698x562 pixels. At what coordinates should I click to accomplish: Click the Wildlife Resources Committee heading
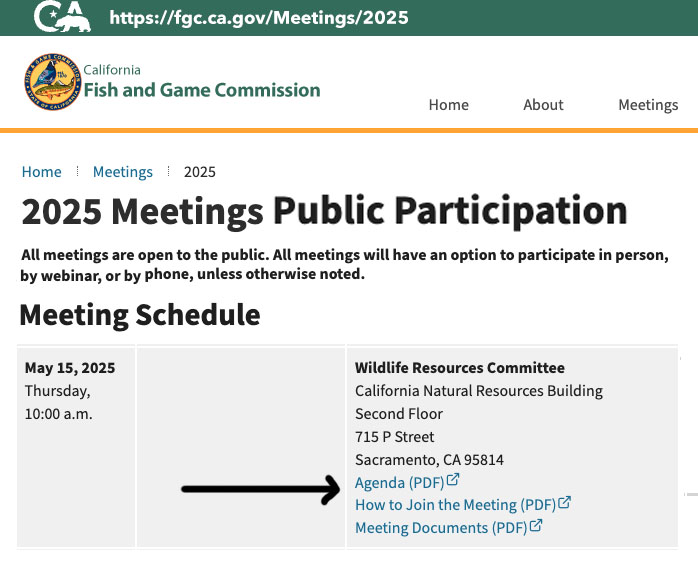[460, 368]
